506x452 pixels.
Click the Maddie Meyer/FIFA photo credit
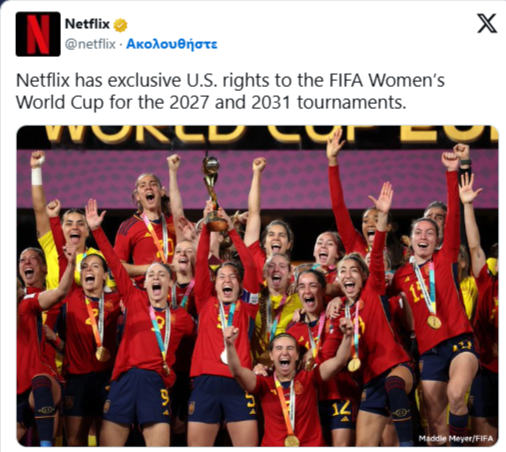[x=456, y=438]
